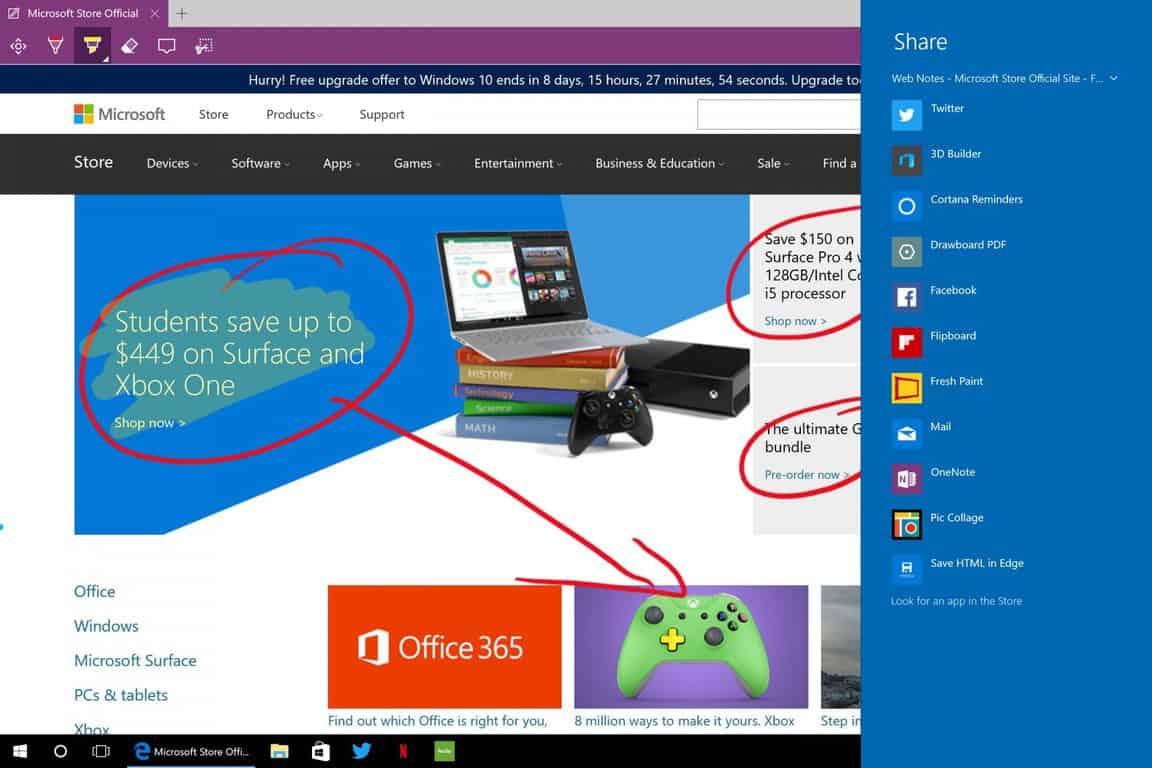Expand the Software dropdown
Image resolution: width=1152 pixels, height=768 pixels.
[260, 163]
